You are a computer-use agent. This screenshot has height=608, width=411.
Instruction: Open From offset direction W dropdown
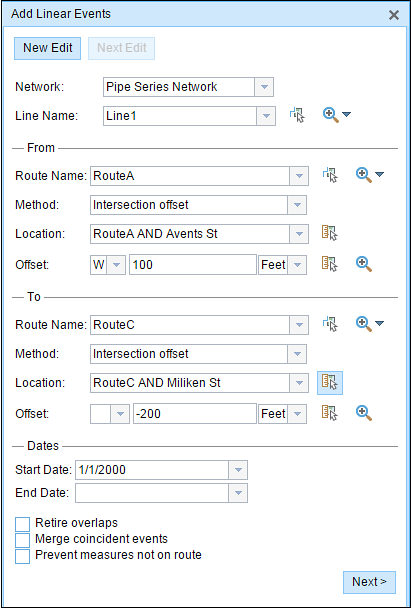click(x=116, y=265)
